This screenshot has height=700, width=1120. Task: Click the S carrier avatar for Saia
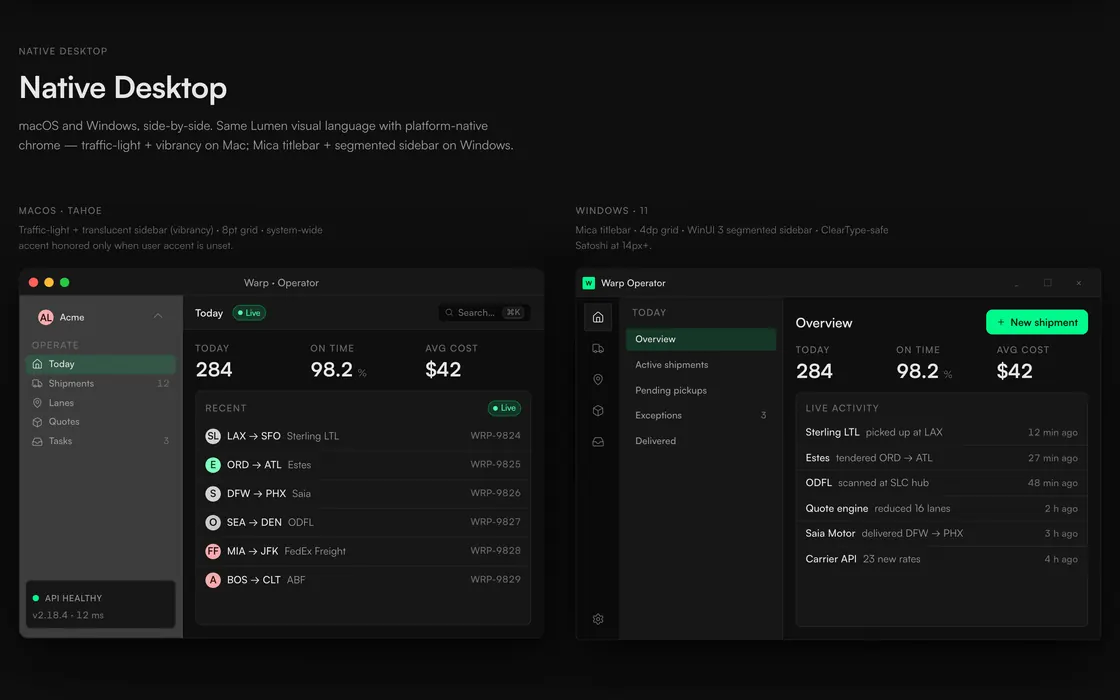(213, 494)
